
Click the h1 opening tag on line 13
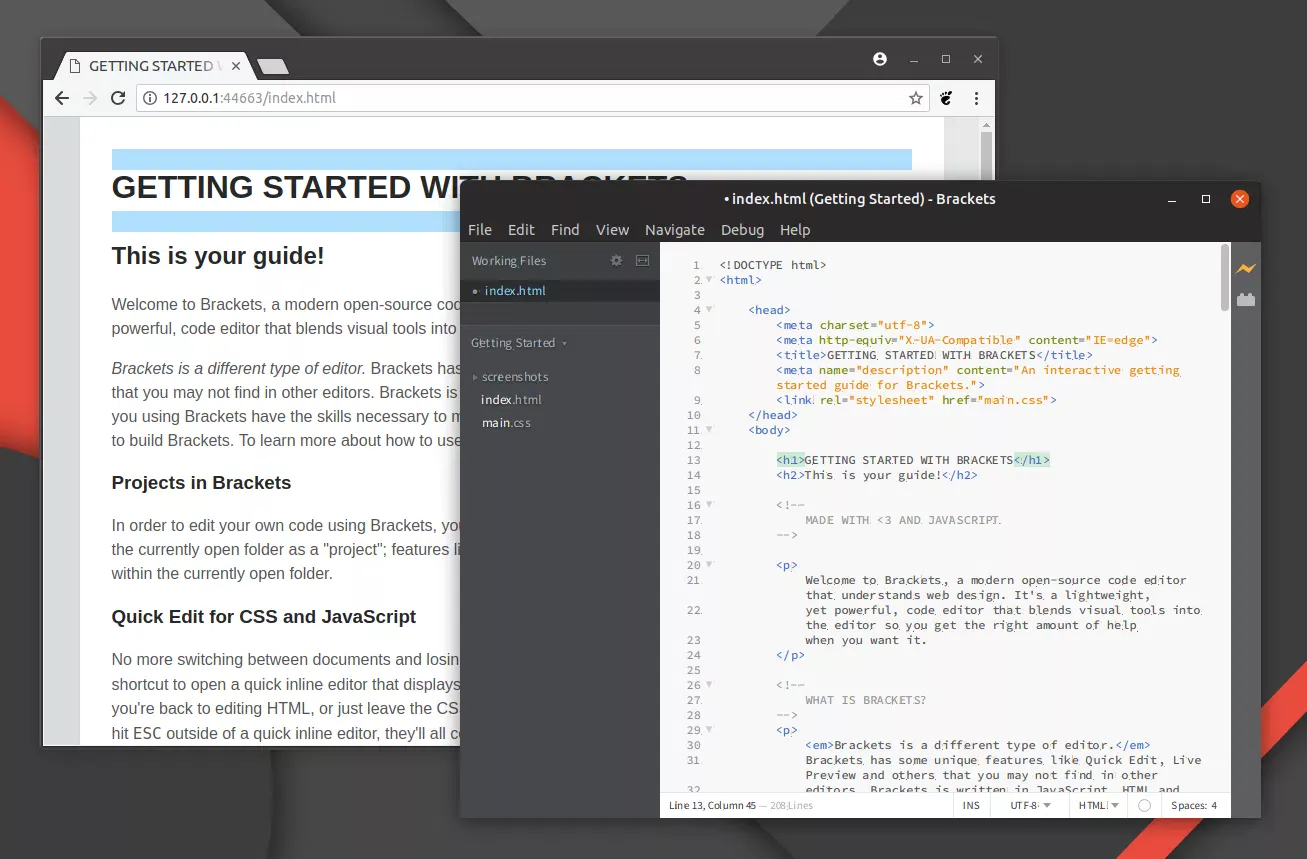tap(790, 460)
